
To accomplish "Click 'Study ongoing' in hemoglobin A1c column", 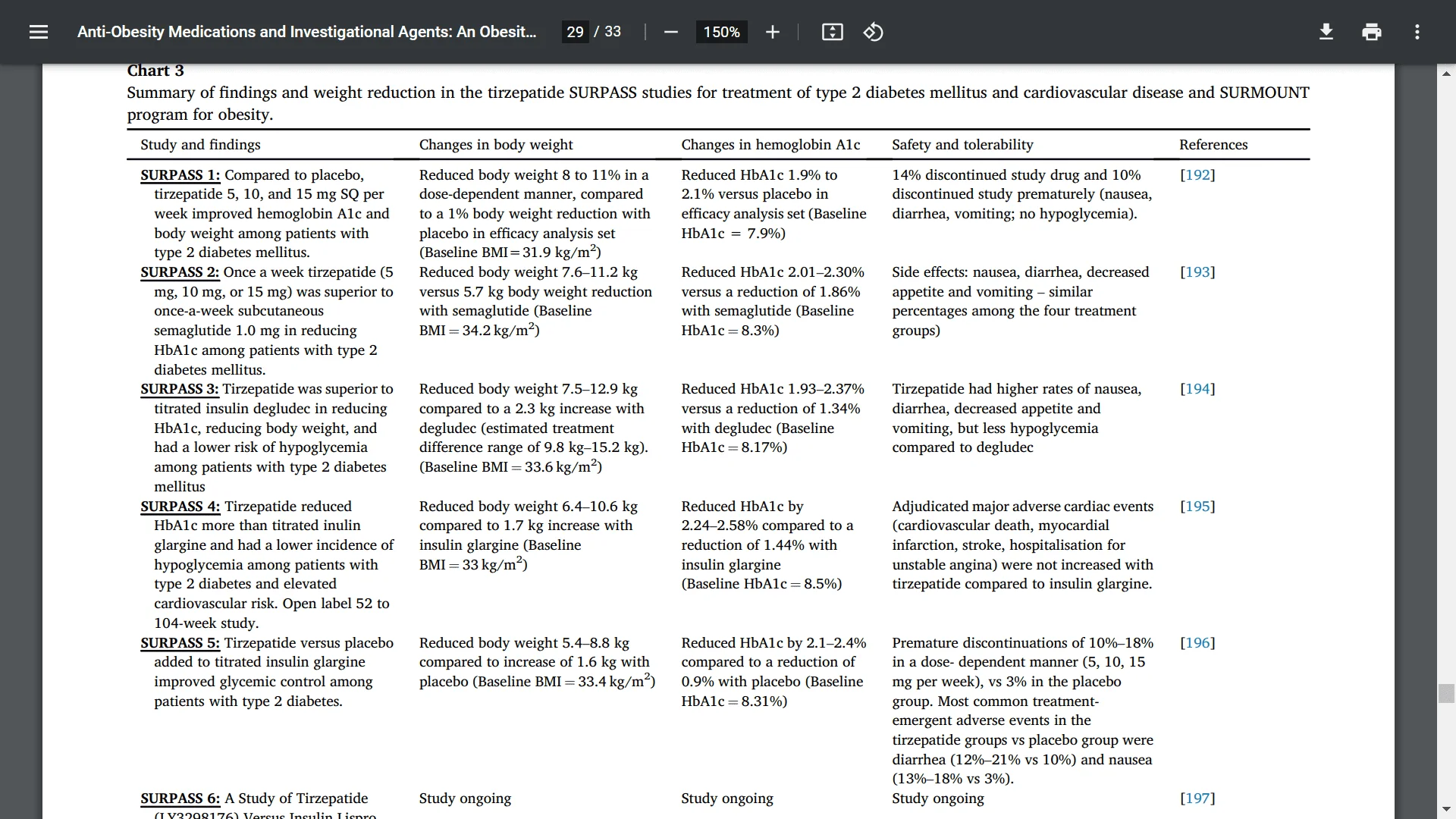I will (727, 799).
